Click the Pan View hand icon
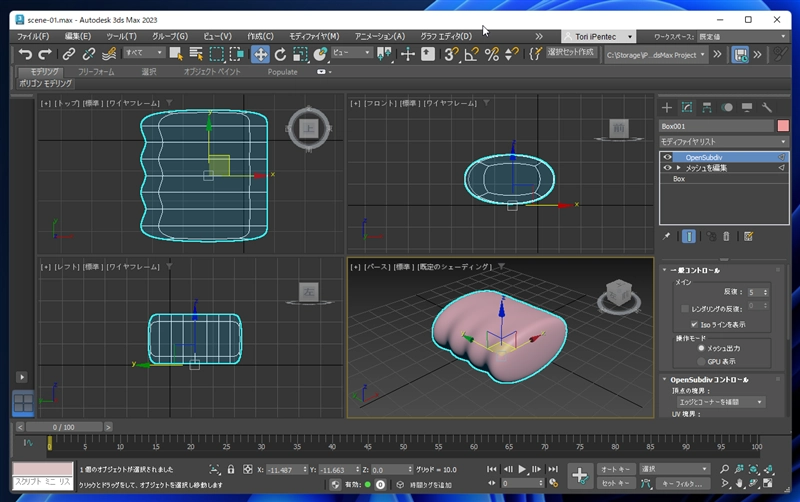800x502 pixels. (739, 483)
